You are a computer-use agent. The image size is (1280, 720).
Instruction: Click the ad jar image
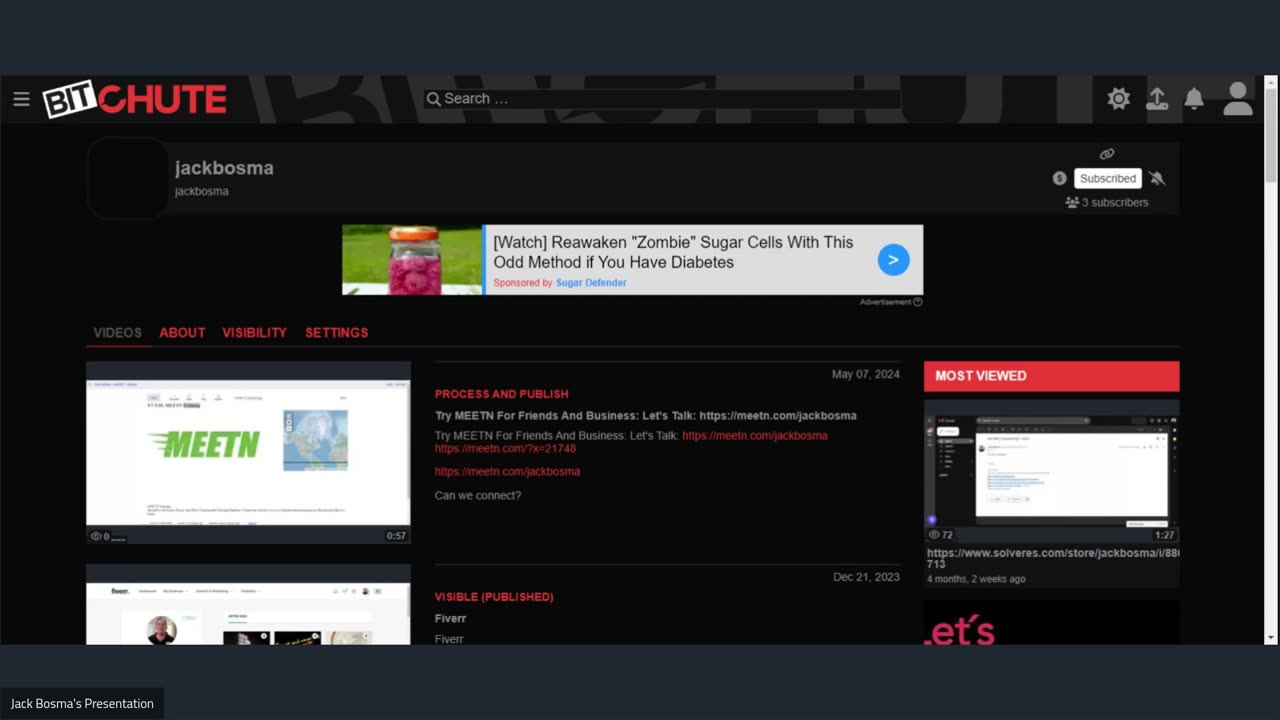point(412,260)
